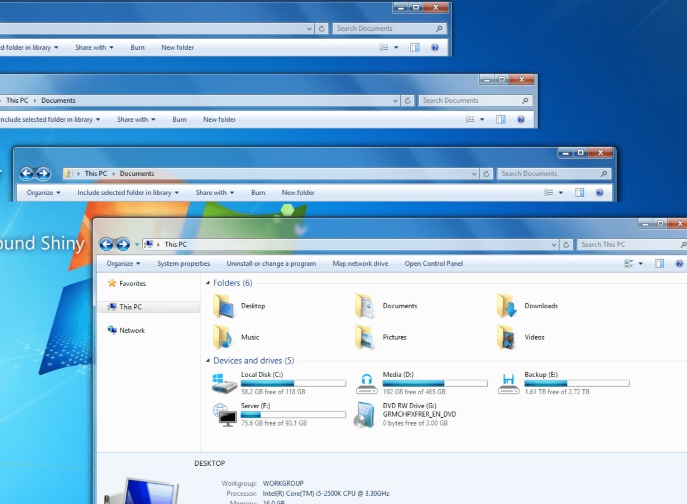Viewport: 687px width, 504px height.
Task: Click New folder in second Documents window
Action: (x=220, y=119)
